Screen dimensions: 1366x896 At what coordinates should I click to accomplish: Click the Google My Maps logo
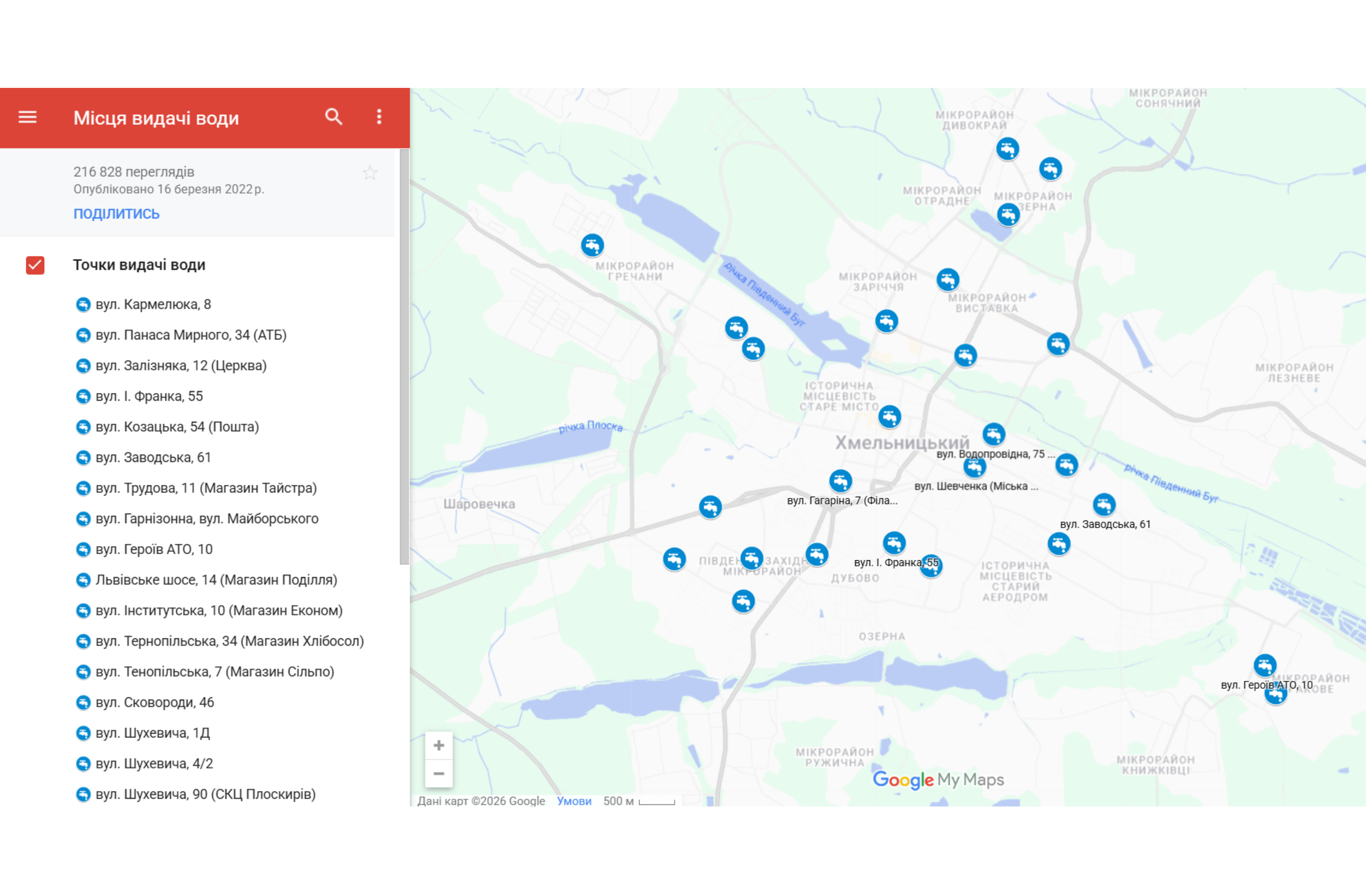click(938, 780)
